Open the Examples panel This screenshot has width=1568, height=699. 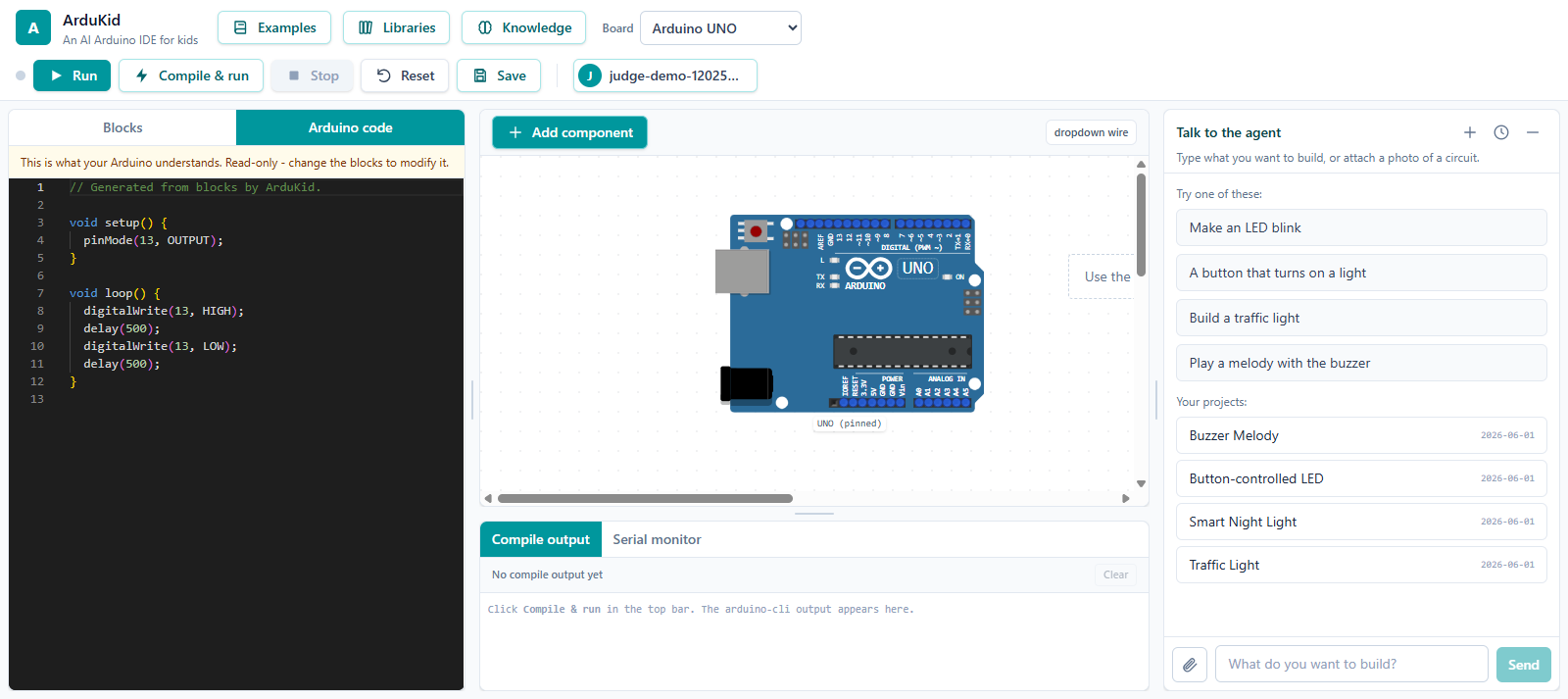274,27
